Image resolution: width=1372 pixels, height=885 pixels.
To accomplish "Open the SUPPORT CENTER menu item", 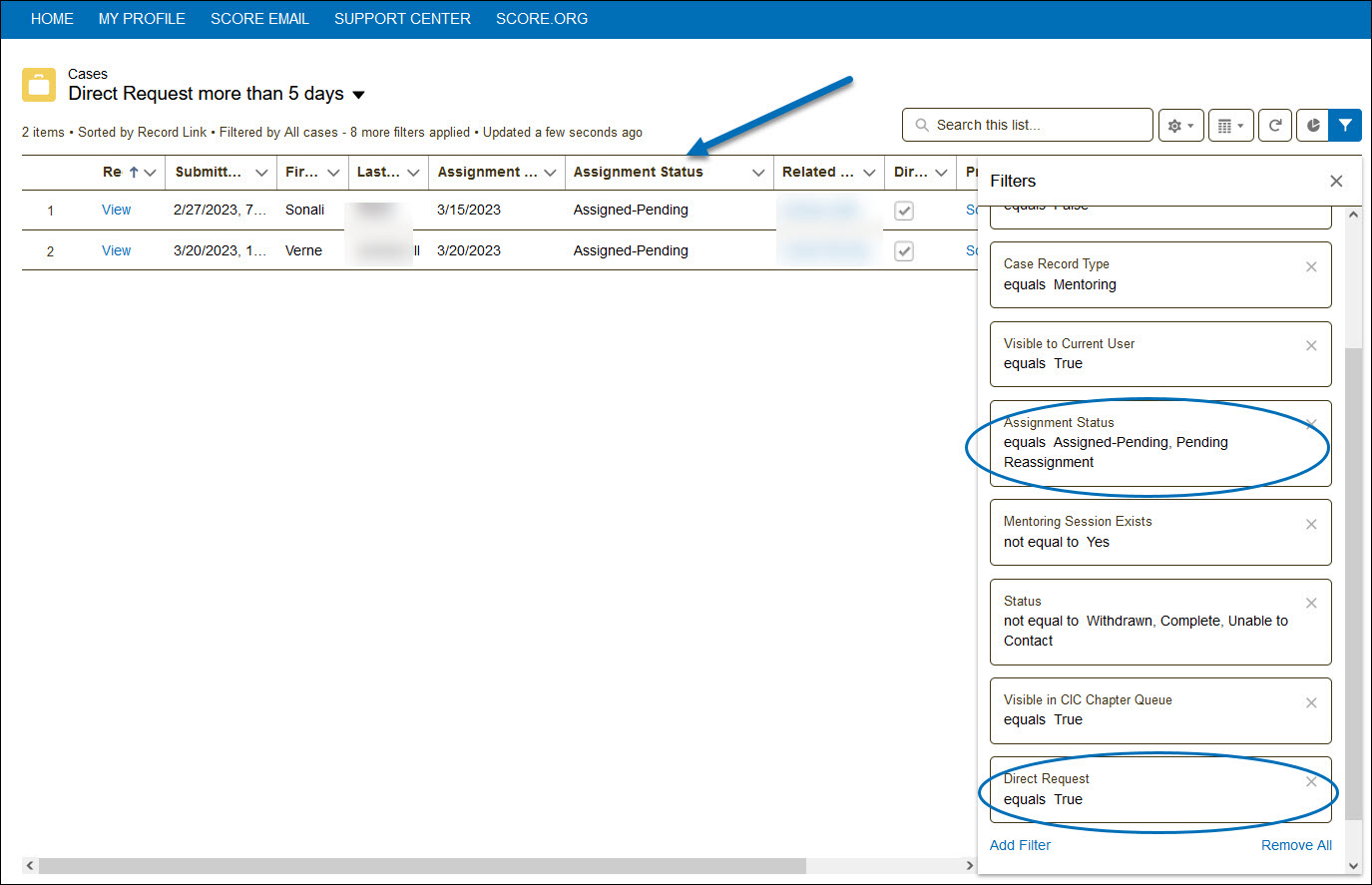I will 402,19.
